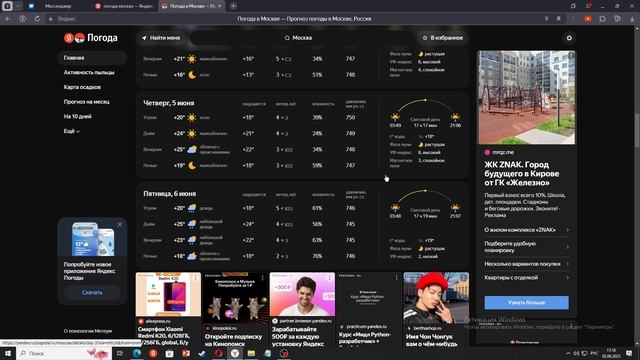The width and height of the screenshot is (640, 360).
Task: Expand the Ещё sidebar dropdown
Action: pyautogui.click(x=72, y=131)
